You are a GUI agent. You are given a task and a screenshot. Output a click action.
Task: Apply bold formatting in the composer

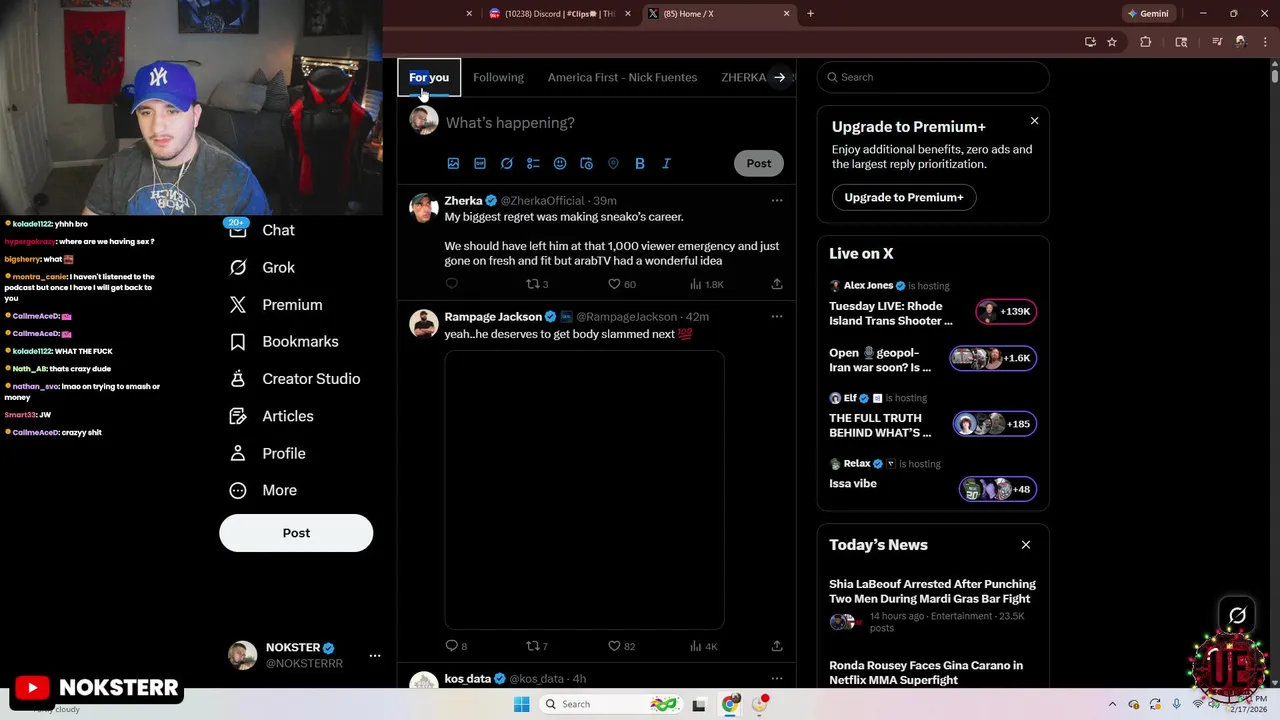(x=640, y=163)
